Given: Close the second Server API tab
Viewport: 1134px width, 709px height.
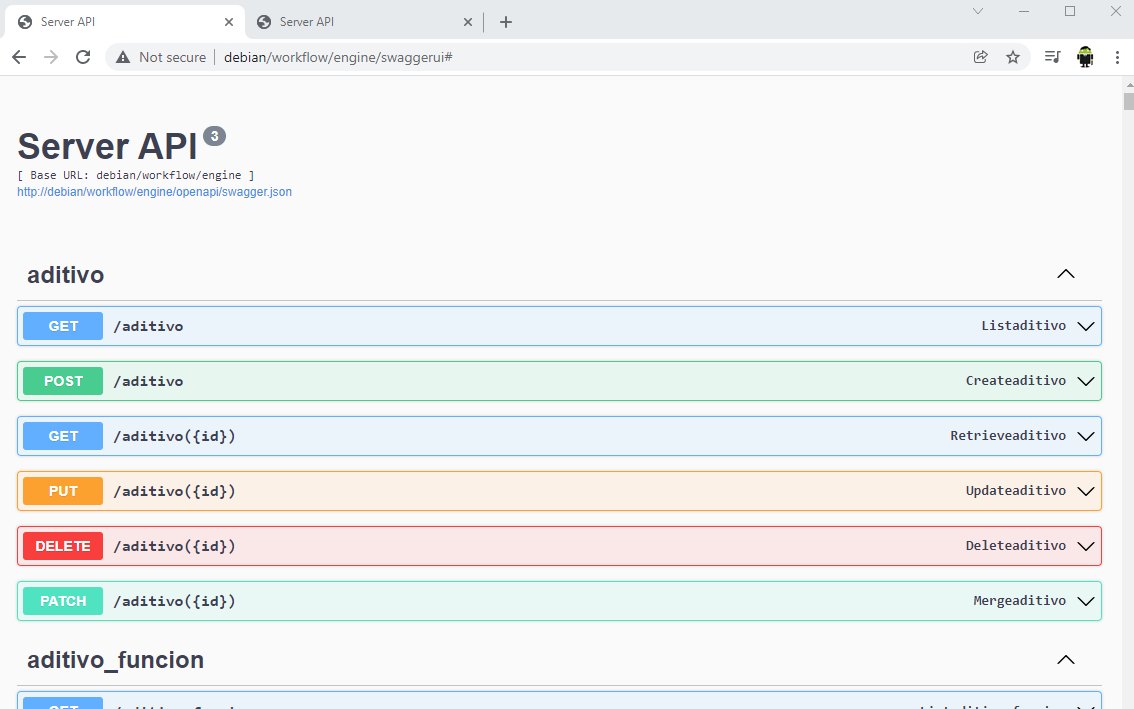Looking at the screenshot, I should pyautogui.click(x=468, y=22).
